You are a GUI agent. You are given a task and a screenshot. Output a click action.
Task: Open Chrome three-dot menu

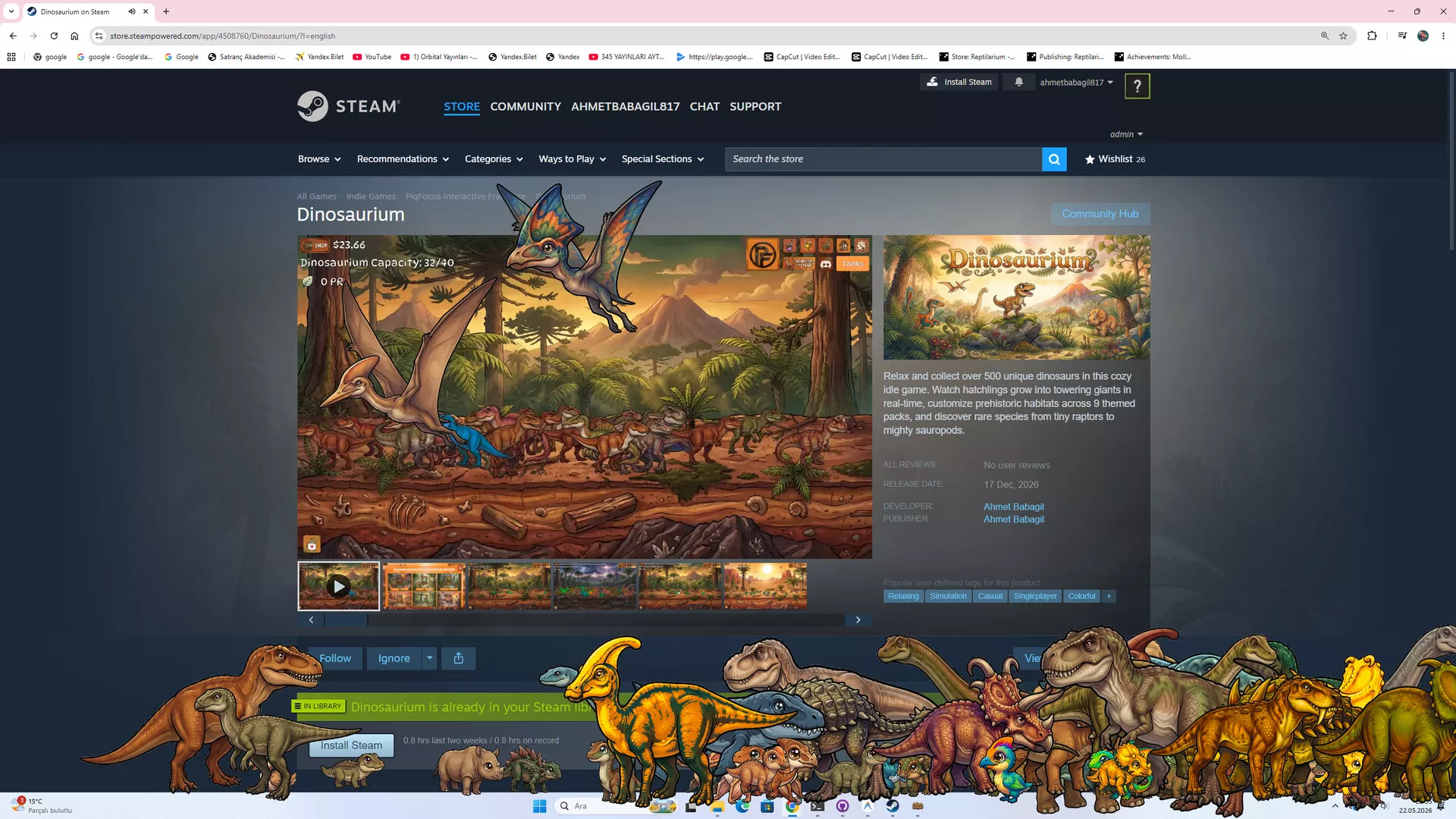tap(1443, 36)
